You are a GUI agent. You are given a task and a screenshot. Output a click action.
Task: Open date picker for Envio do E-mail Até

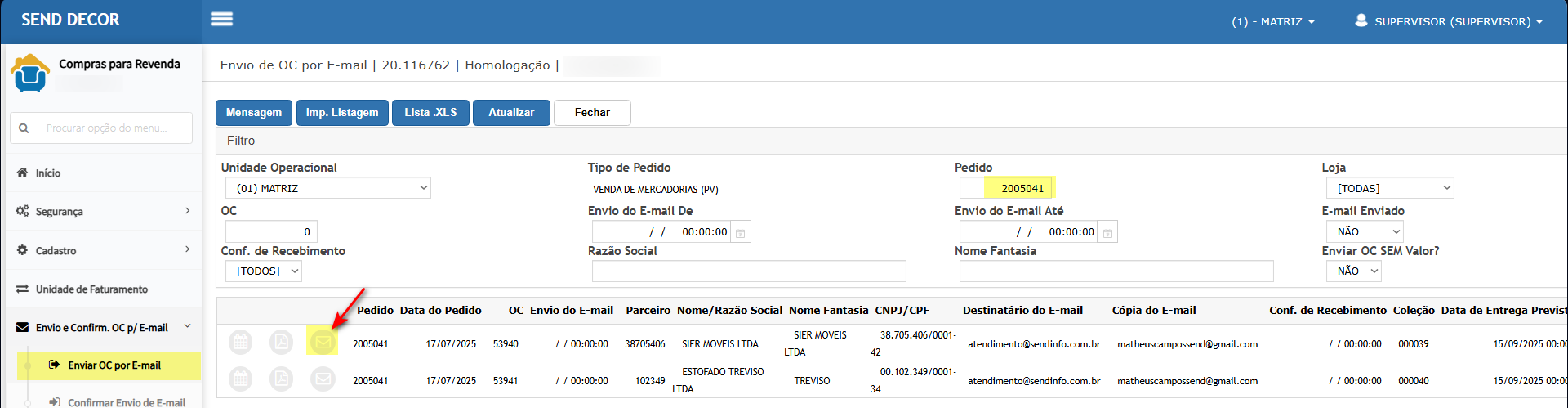pos(1107,233)
